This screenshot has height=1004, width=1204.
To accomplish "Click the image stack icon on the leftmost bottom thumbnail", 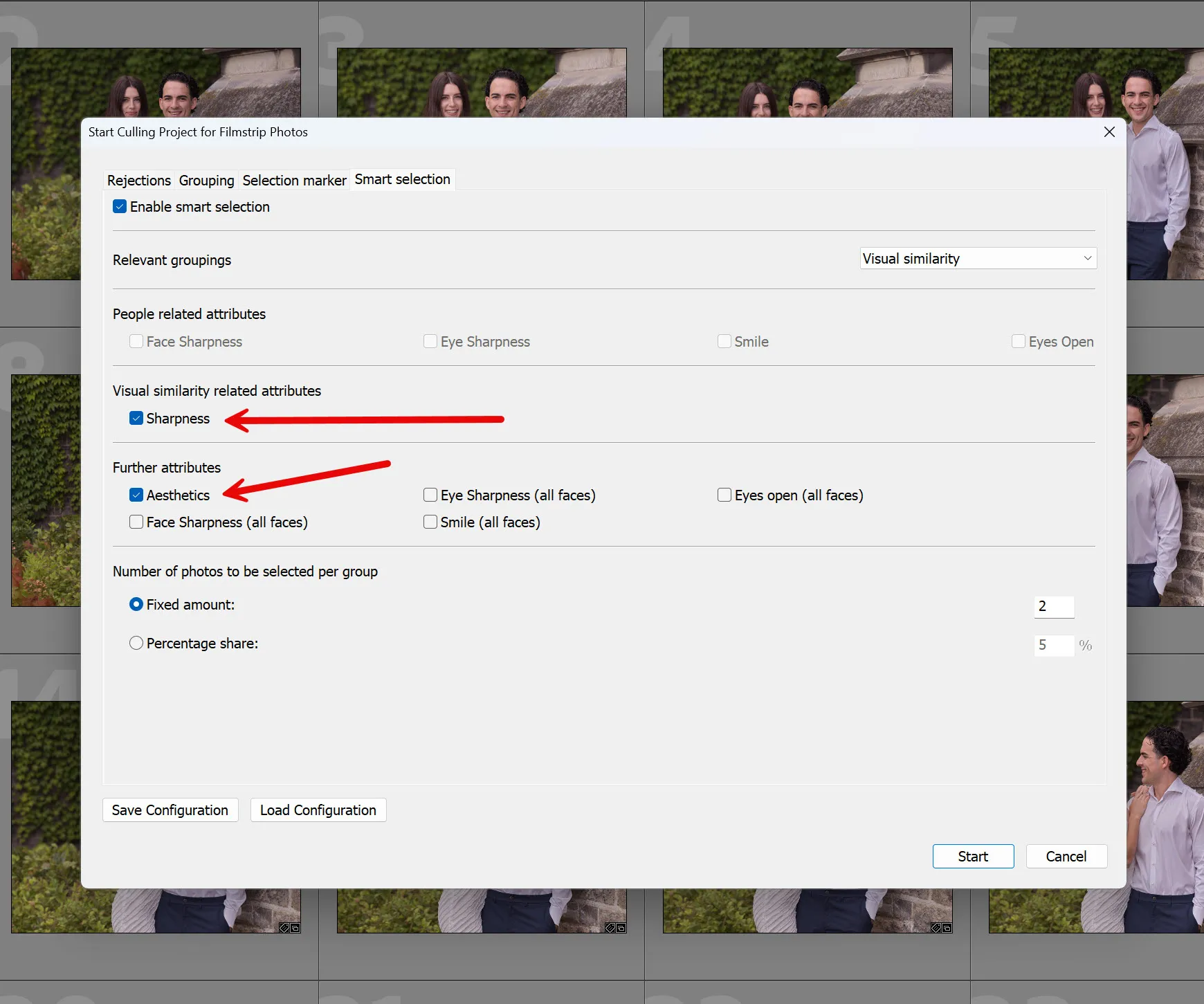I will (x=295, y=928).
